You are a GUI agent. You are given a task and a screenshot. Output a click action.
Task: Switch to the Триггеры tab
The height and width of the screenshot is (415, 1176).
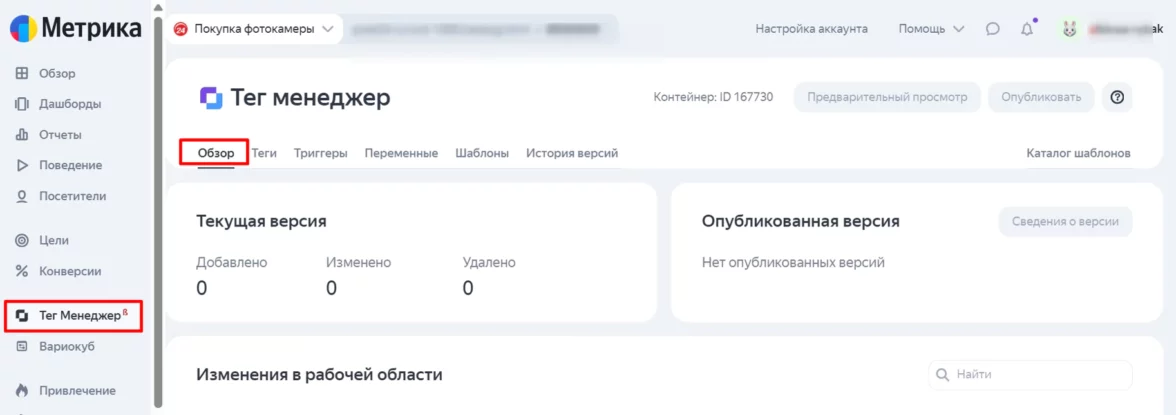point(321,153)
